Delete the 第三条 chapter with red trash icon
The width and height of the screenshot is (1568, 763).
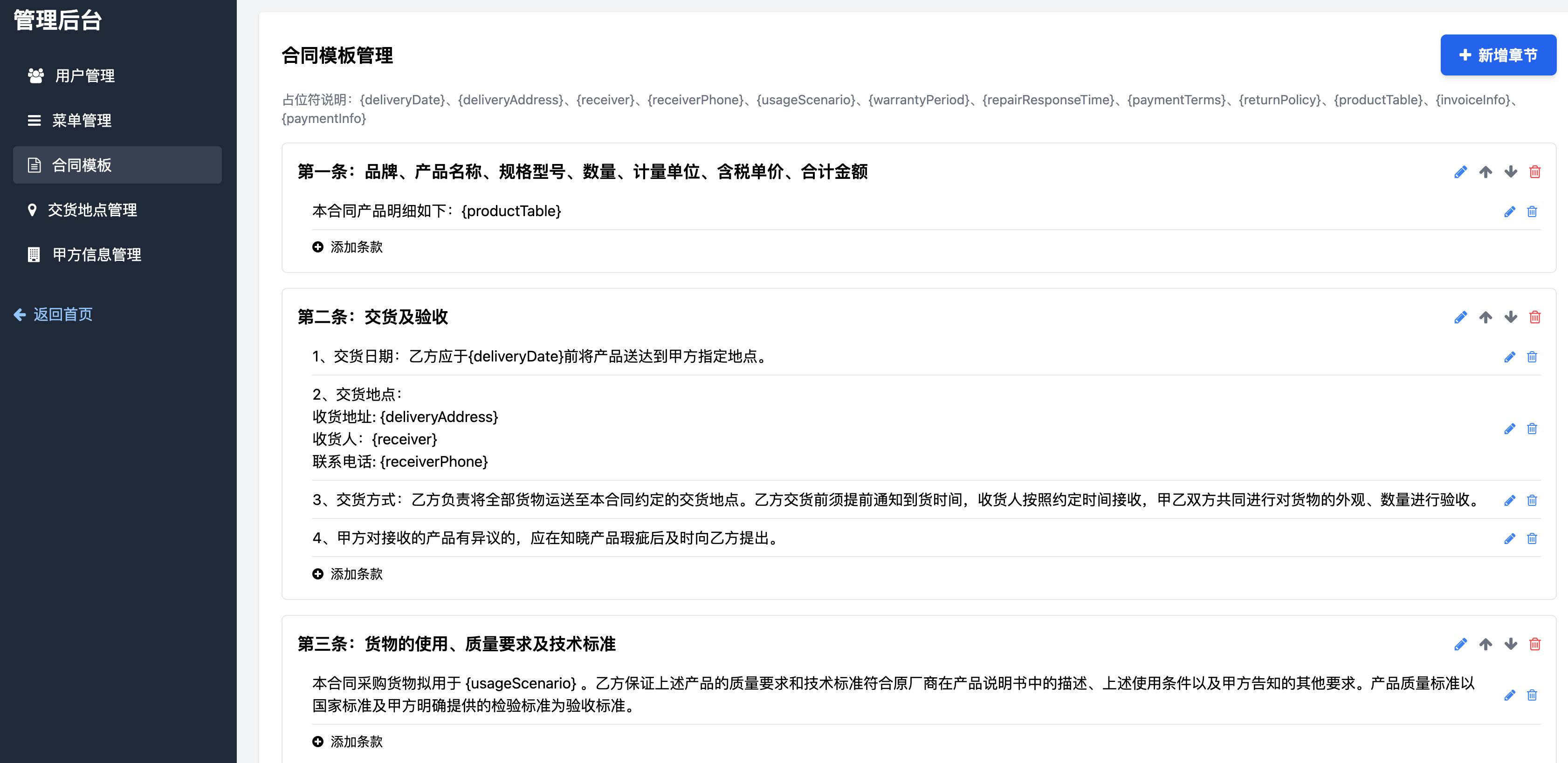[x=1535, y=644]
